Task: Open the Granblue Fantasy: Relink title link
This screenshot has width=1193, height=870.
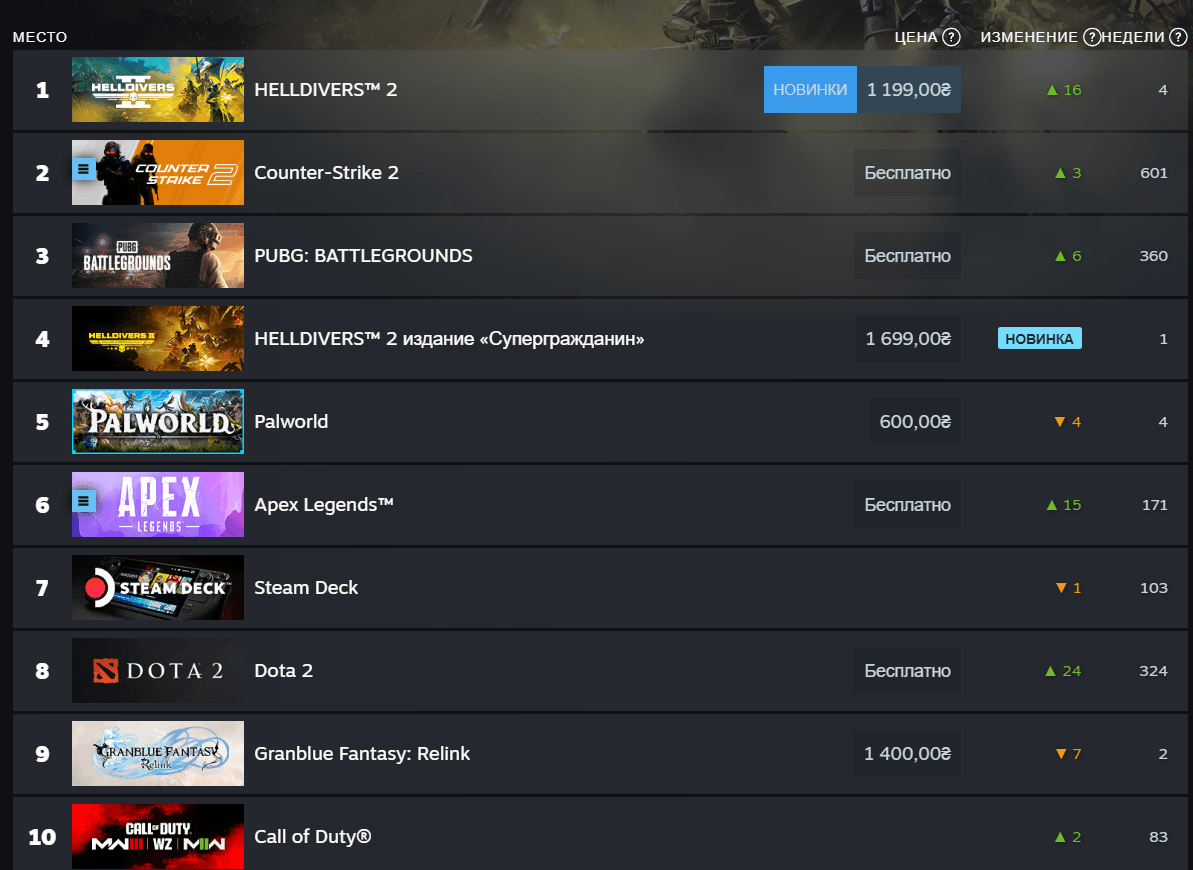Action: (361, 754)
